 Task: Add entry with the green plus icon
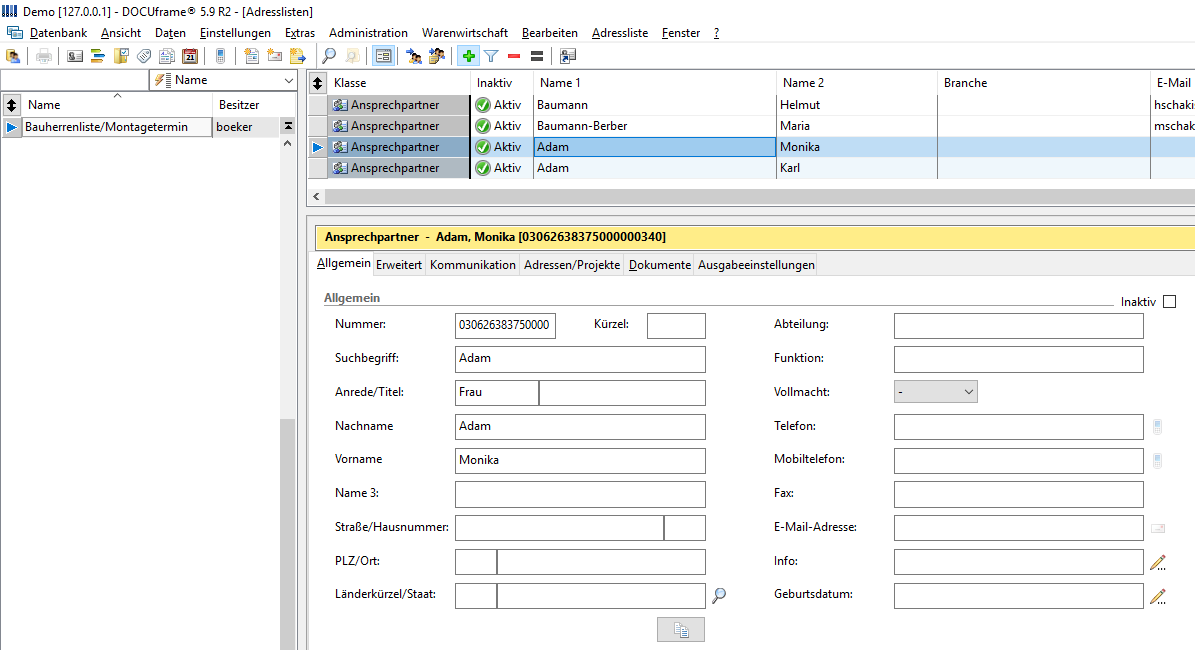tap(468, 56)
